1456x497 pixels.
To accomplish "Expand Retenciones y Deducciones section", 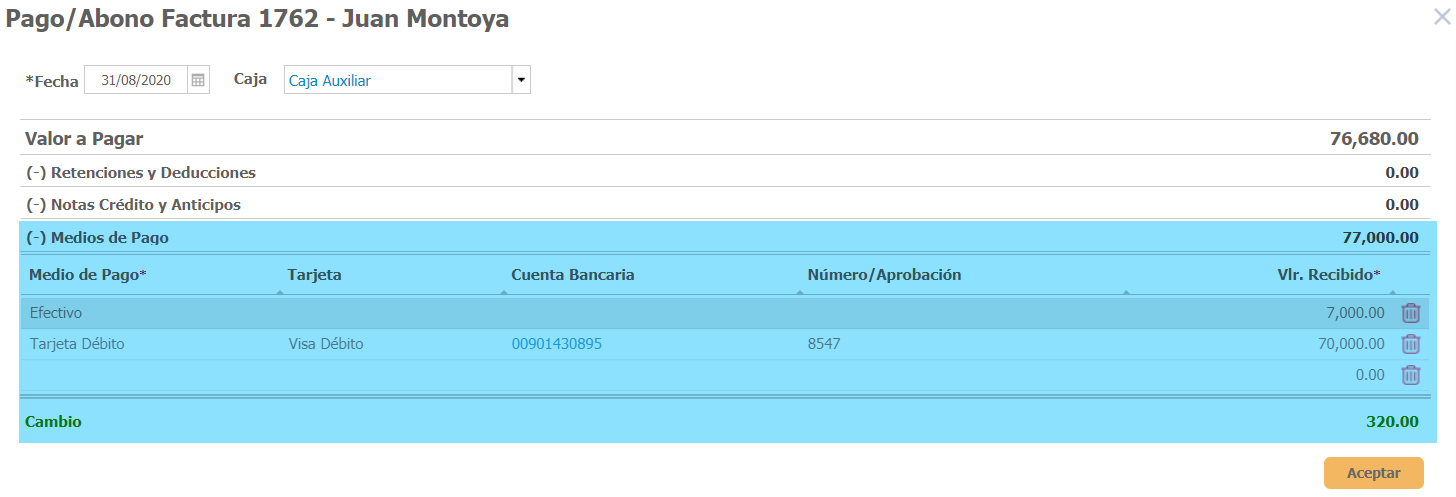I will (140, 172).
